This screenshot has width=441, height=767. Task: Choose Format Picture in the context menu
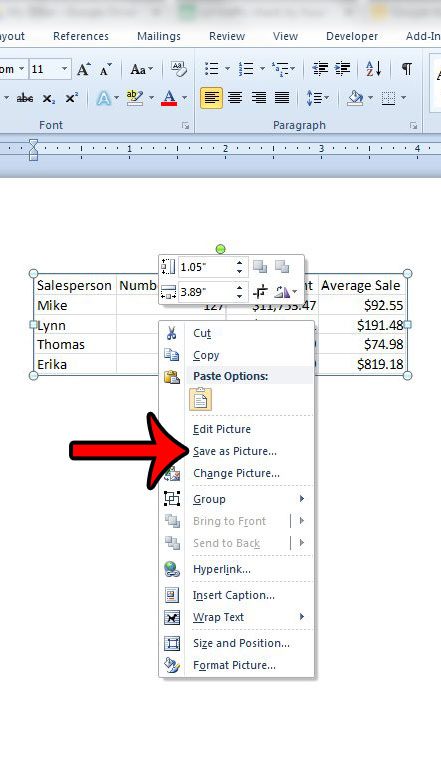[236, 665]
